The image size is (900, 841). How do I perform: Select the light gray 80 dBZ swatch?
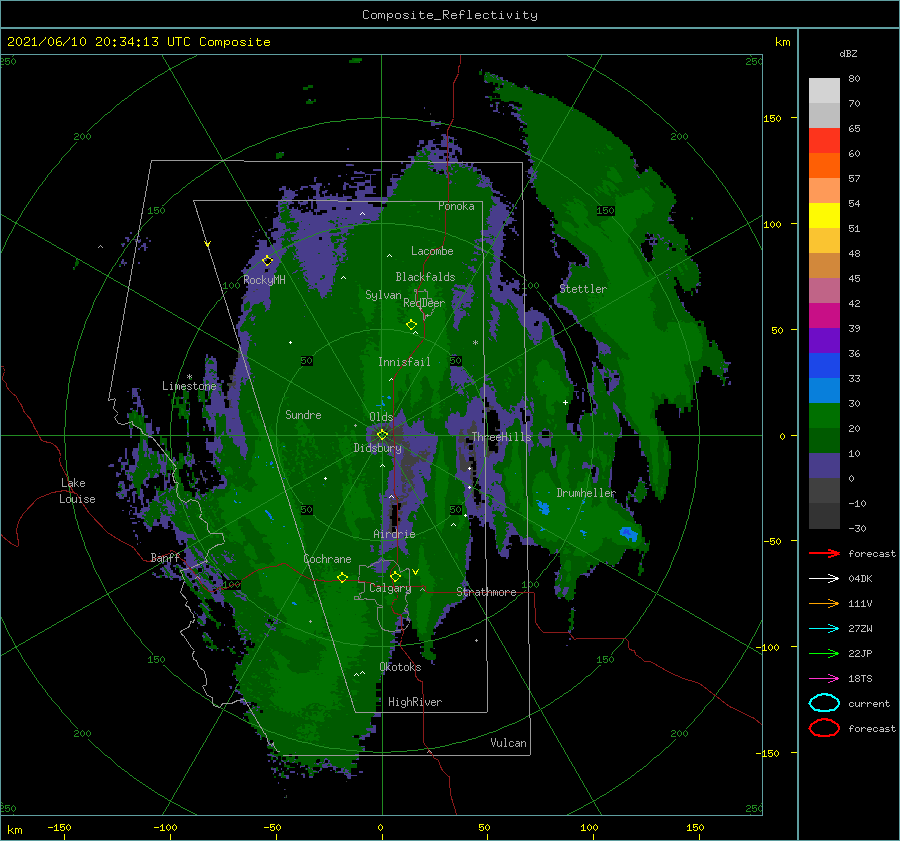(x=824, y=90)
